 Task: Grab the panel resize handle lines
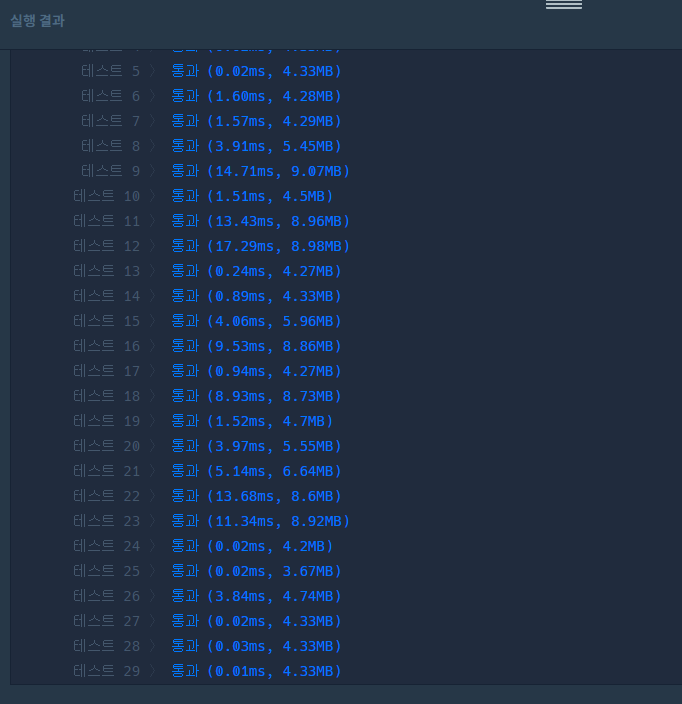point(564,4)
